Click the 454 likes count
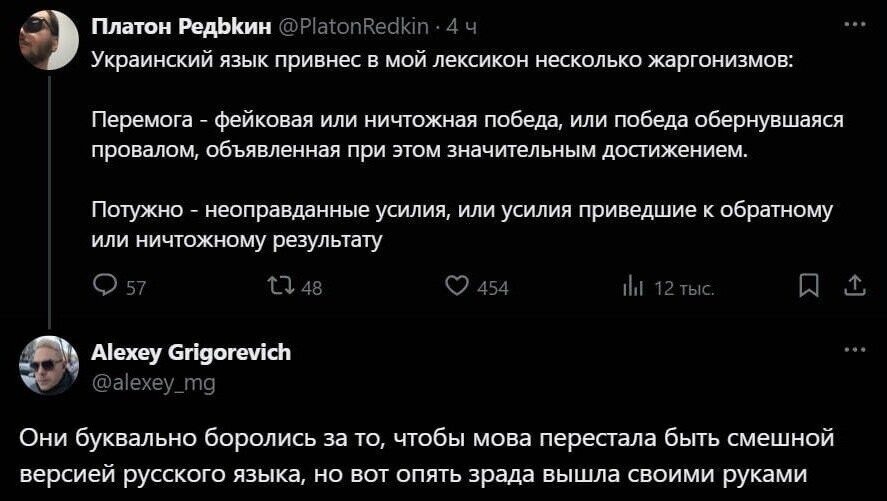The width and height of the screenshot is (887, 501). click(x=493, y=288)
